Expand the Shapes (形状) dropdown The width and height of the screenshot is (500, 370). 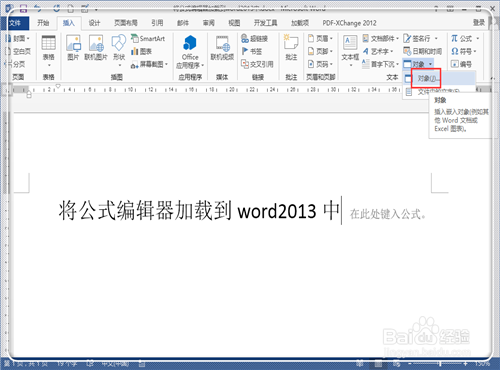(x=120, y=65)
